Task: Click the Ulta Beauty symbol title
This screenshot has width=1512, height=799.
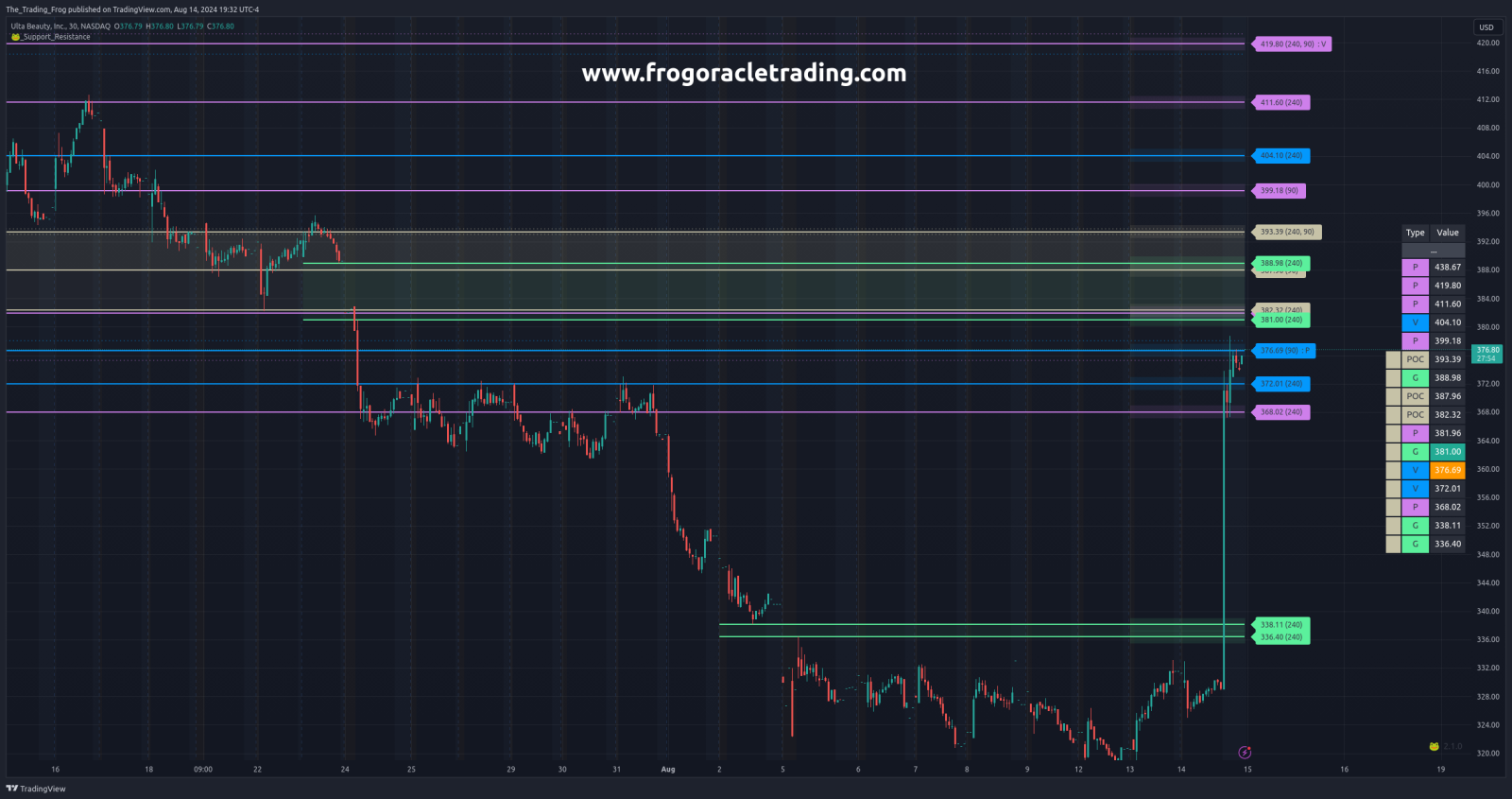Action: pos(60,26)
